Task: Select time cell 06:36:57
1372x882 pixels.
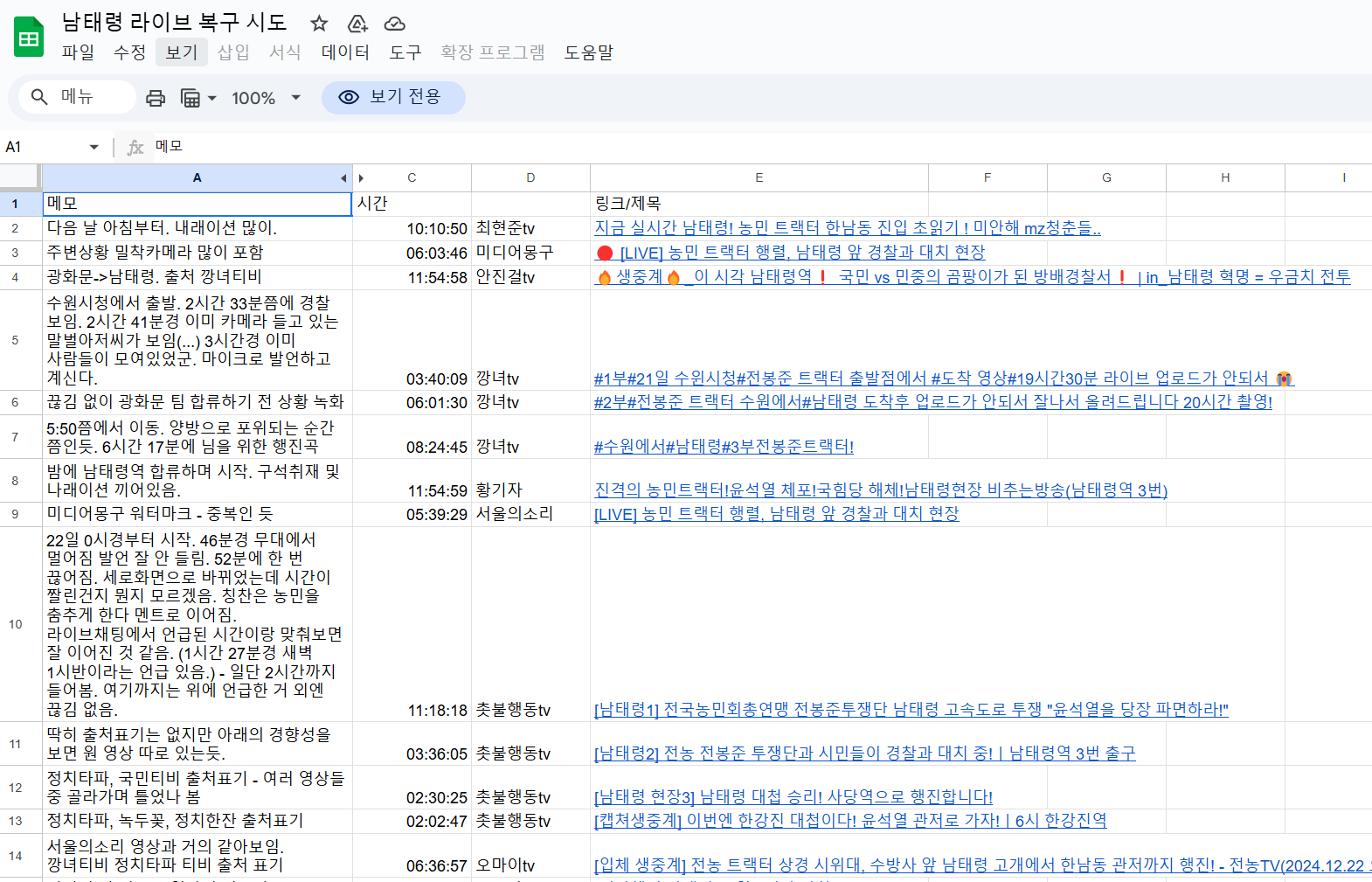Action: coord(412,856)
